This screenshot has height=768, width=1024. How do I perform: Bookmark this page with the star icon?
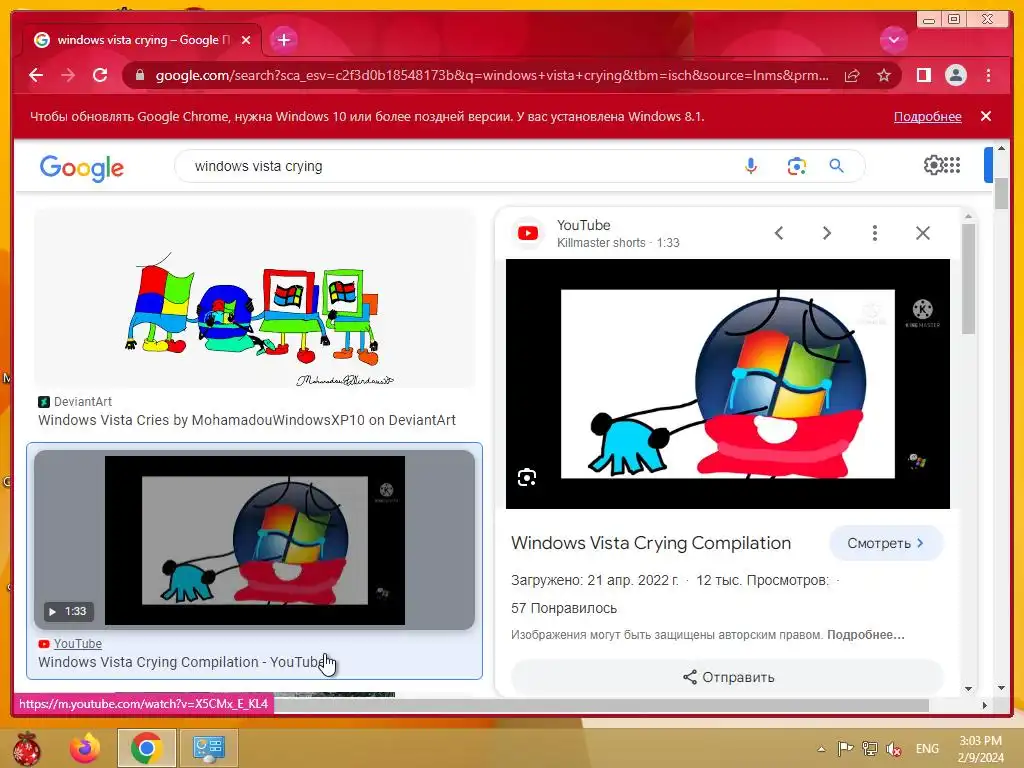884,76
